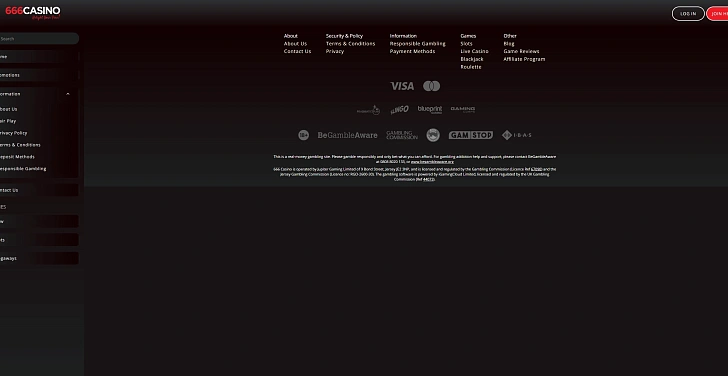
Task: Click the Log In button
Action: click(x=688, y=13)
